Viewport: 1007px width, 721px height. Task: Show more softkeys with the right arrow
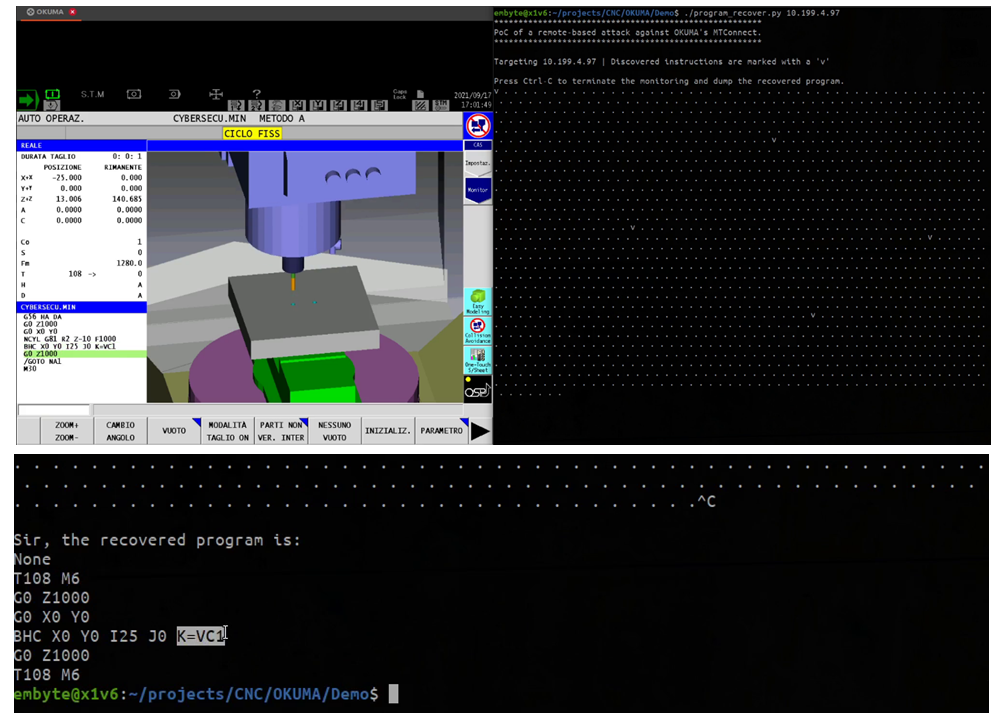point(481,431)
